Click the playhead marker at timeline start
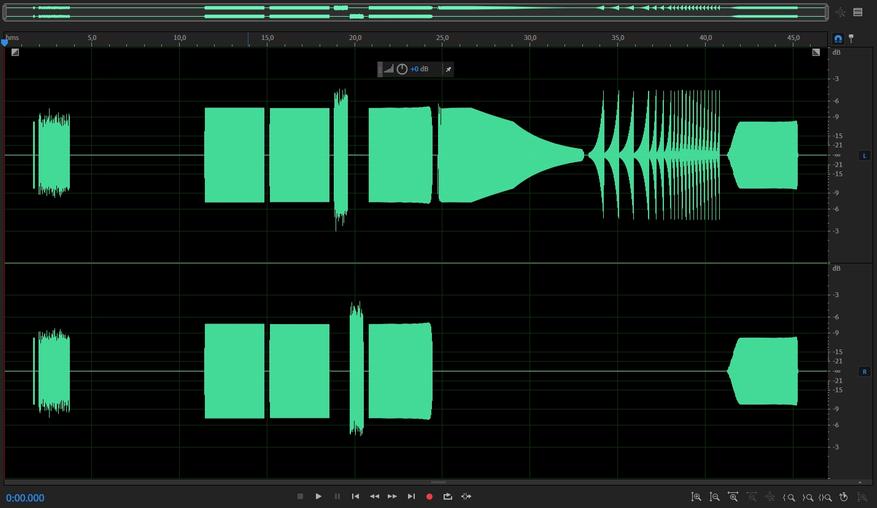 [x=5, y=41]
